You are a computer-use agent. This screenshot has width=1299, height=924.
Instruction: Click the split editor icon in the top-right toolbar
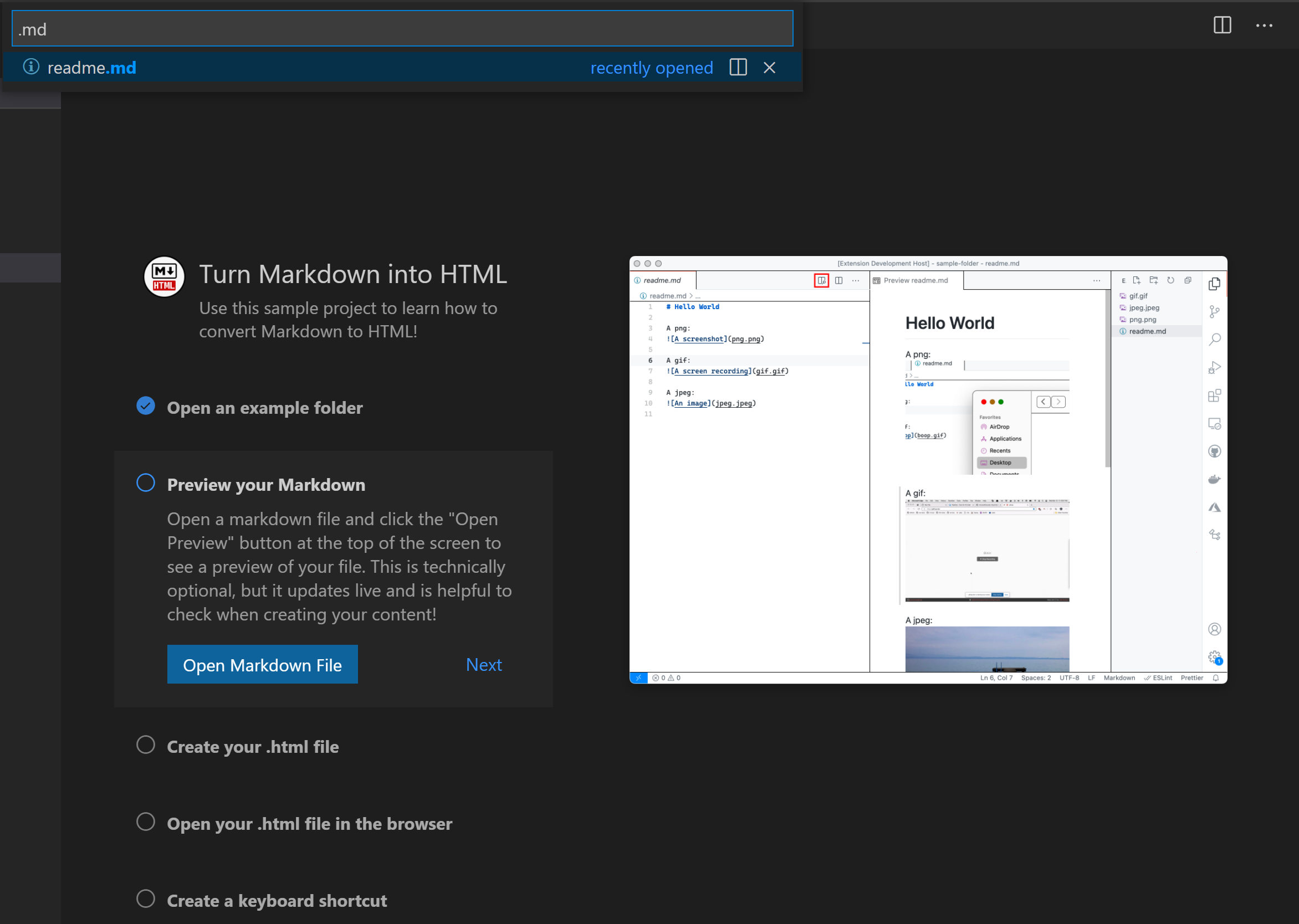pos(1221,25)
